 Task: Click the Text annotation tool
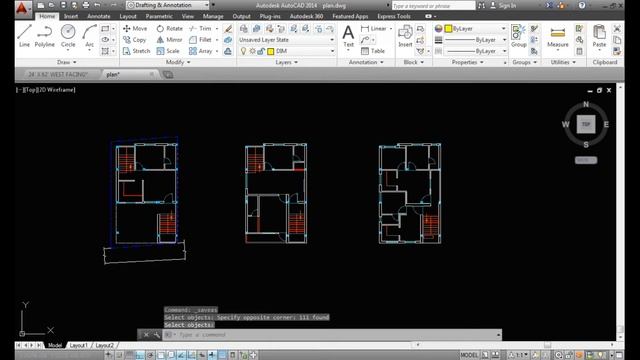(x=348, y=36)
